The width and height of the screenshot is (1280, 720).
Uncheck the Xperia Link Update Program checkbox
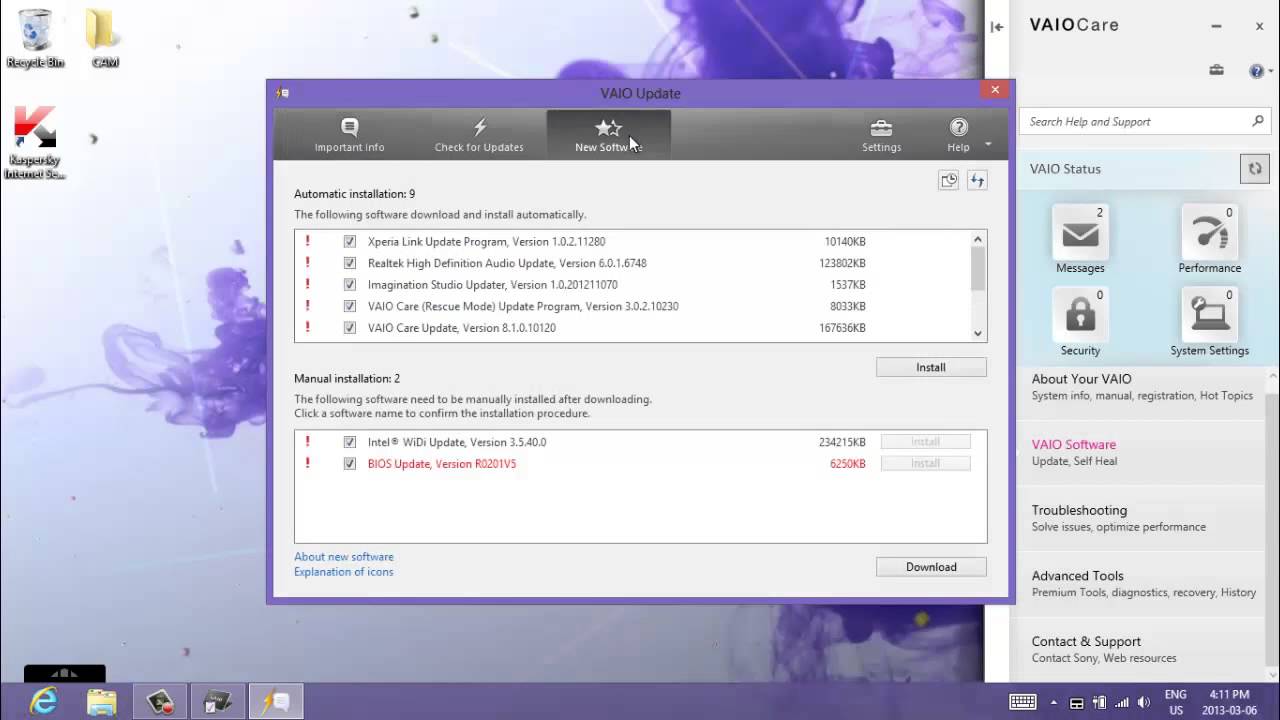[350, 241]
